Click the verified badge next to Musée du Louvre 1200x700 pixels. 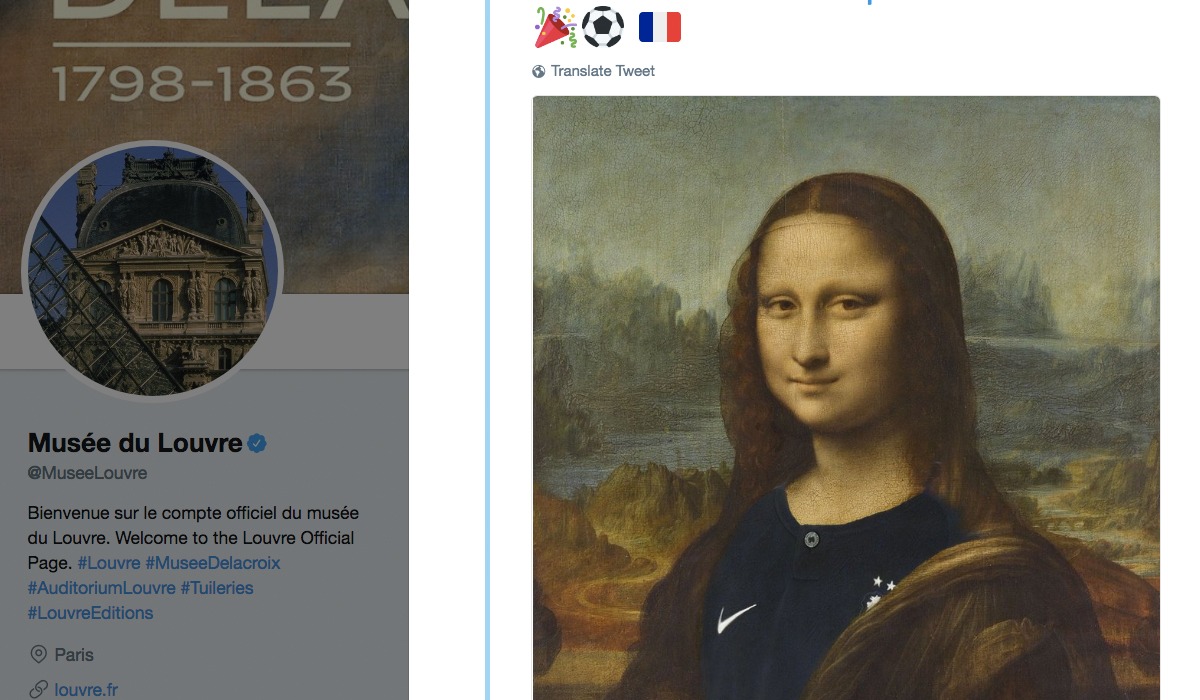pyautogui.click(x=257, y=443)
